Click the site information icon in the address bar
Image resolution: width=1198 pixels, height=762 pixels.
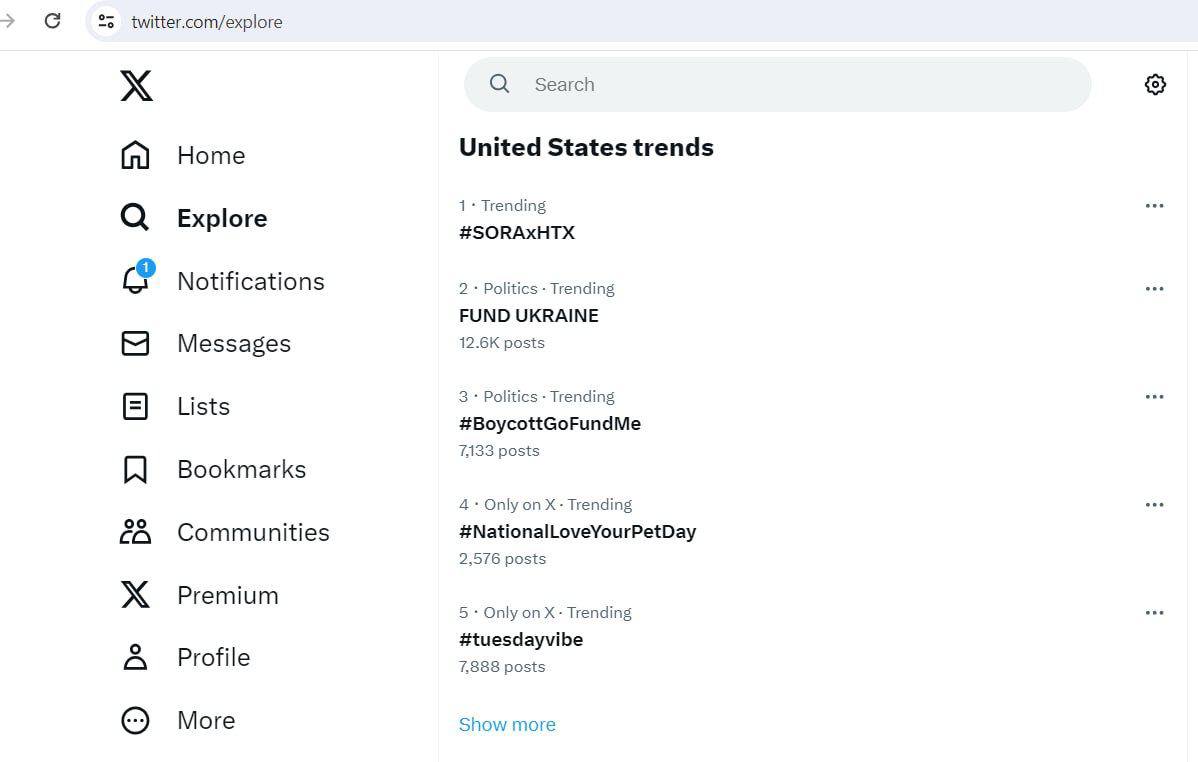pos(106,21)
